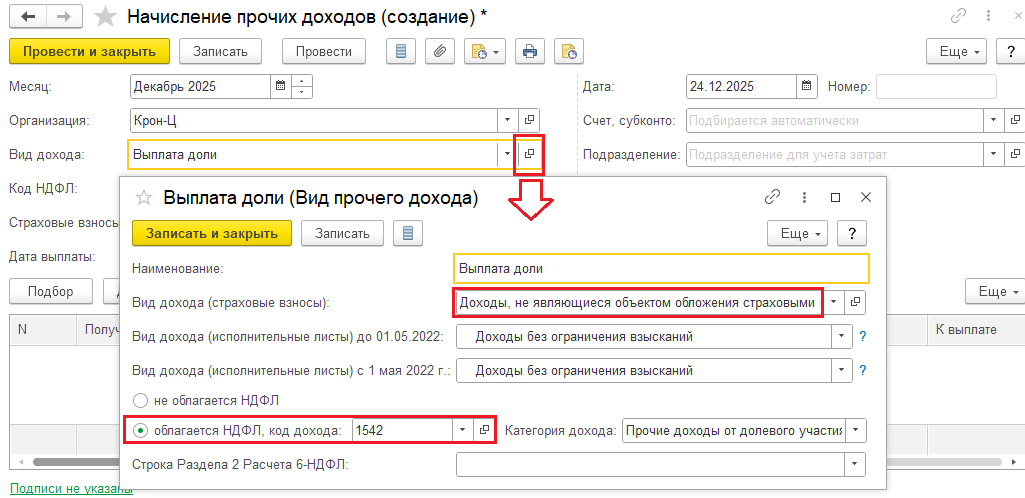The height and width of the screenshot is (498, 1025).
Task: Click the Строка Раздела 2 Расчета 6-НДФЛ field
Action: pyautogui.click(x=651, y=465)
